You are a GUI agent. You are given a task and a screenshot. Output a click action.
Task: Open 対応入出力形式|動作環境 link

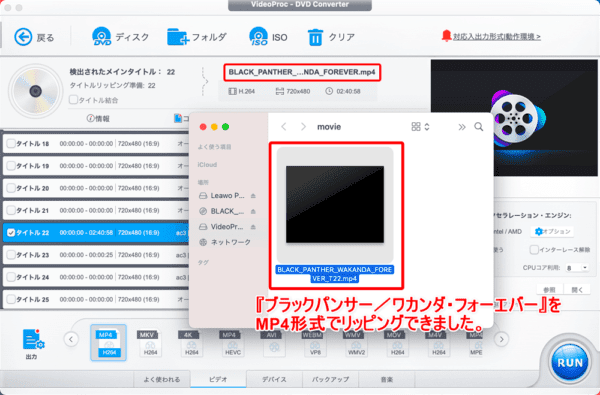pyautogui.click(x=497, y=37)
